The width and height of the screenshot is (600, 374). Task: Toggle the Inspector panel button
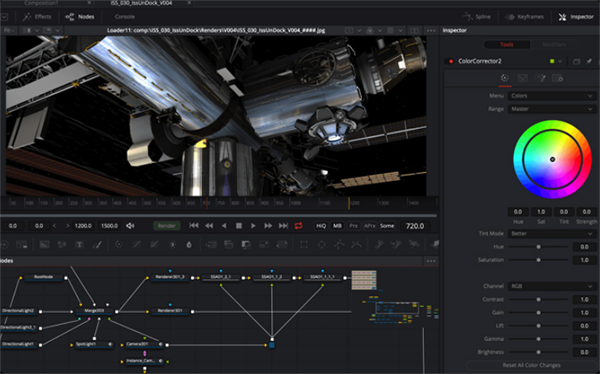(x=576, y=16)
